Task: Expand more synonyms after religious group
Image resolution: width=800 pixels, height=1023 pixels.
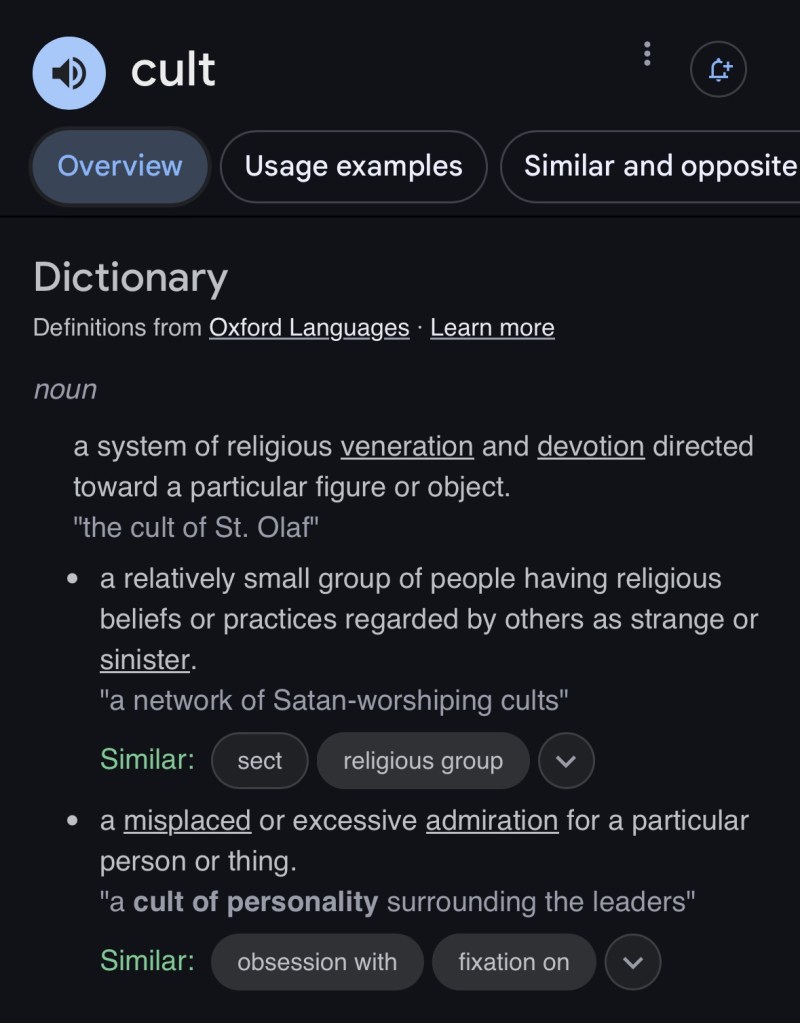Action: point(566,761)
